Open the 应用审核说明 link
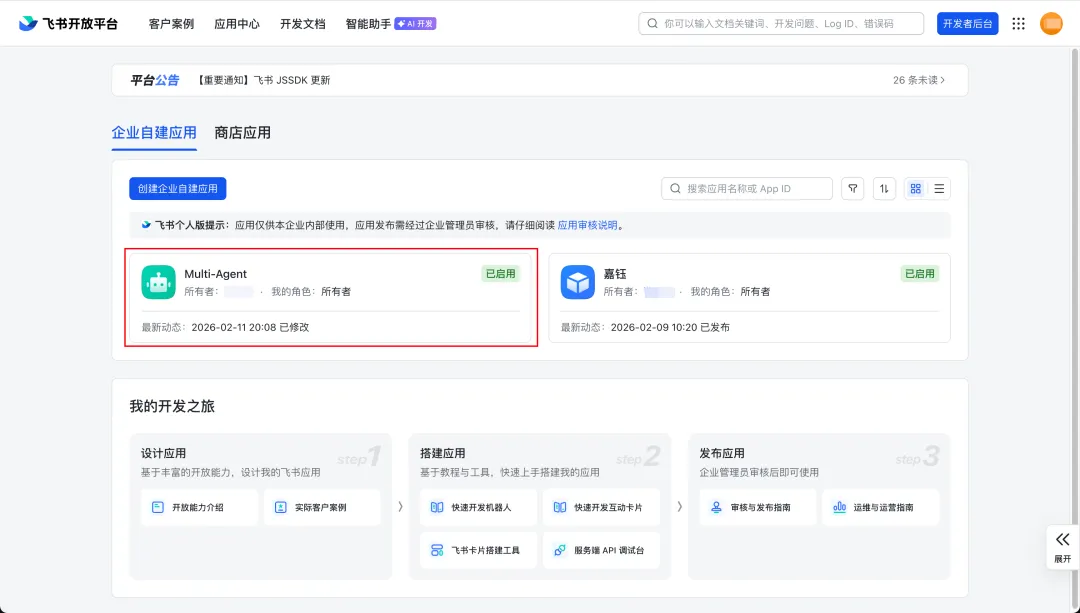This screenshot has height=613, width=1080. 588,225
